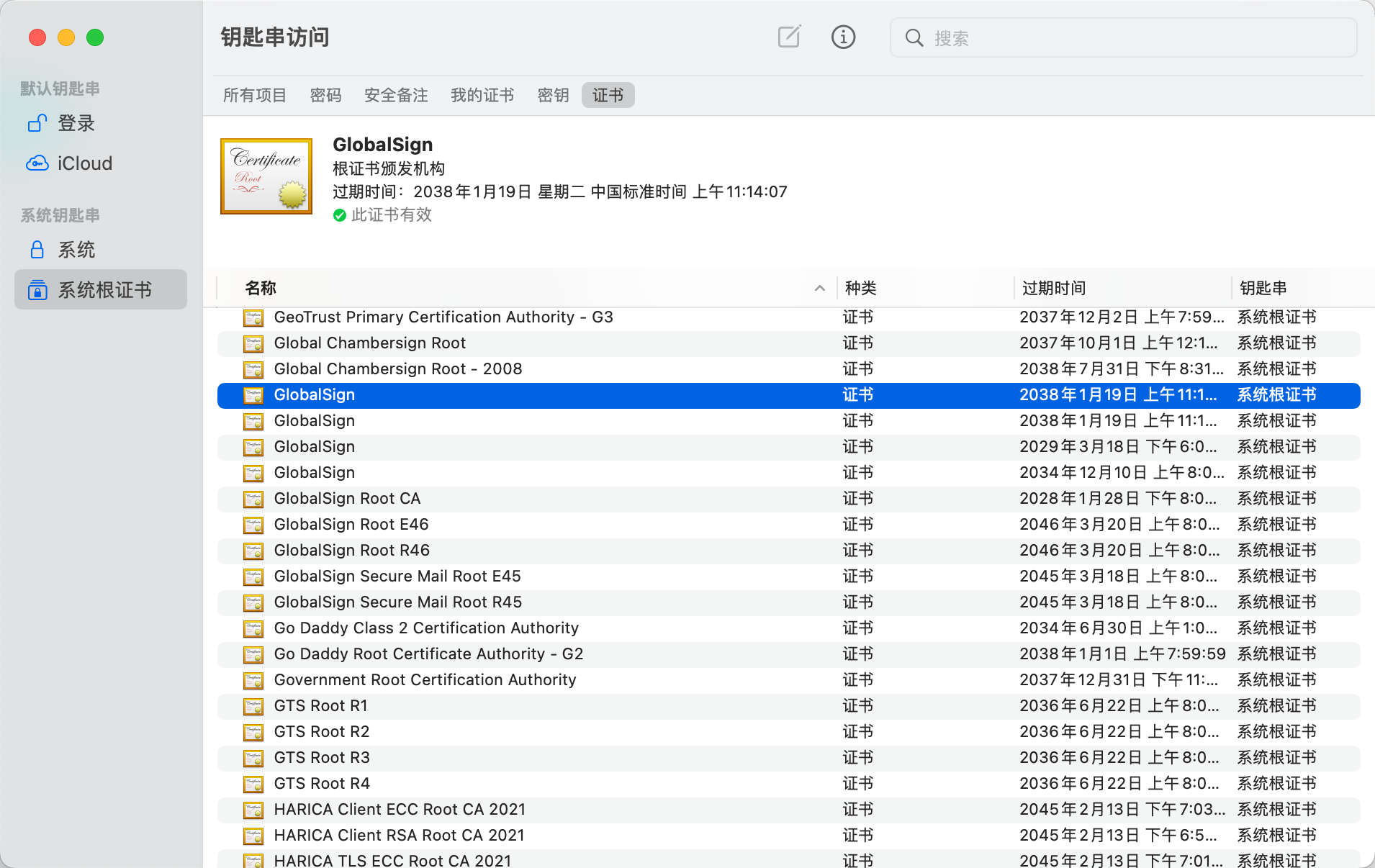
Task: Switch to the 我的证书 tab
Action: point(482,95)
